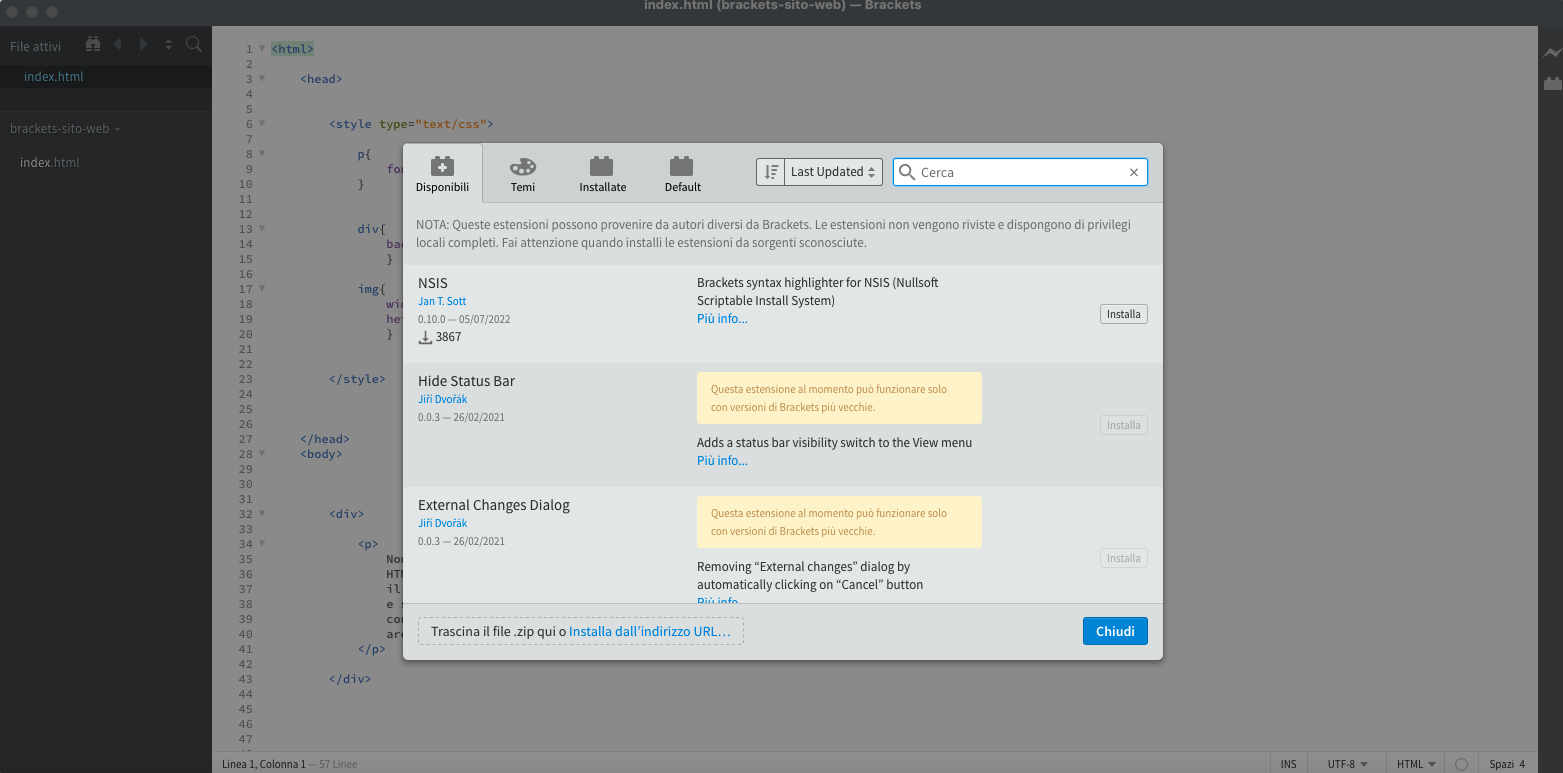Open the Last Updated sort dropdown
This screenshot has height=773, width=1563.
(x=832, y=172)
